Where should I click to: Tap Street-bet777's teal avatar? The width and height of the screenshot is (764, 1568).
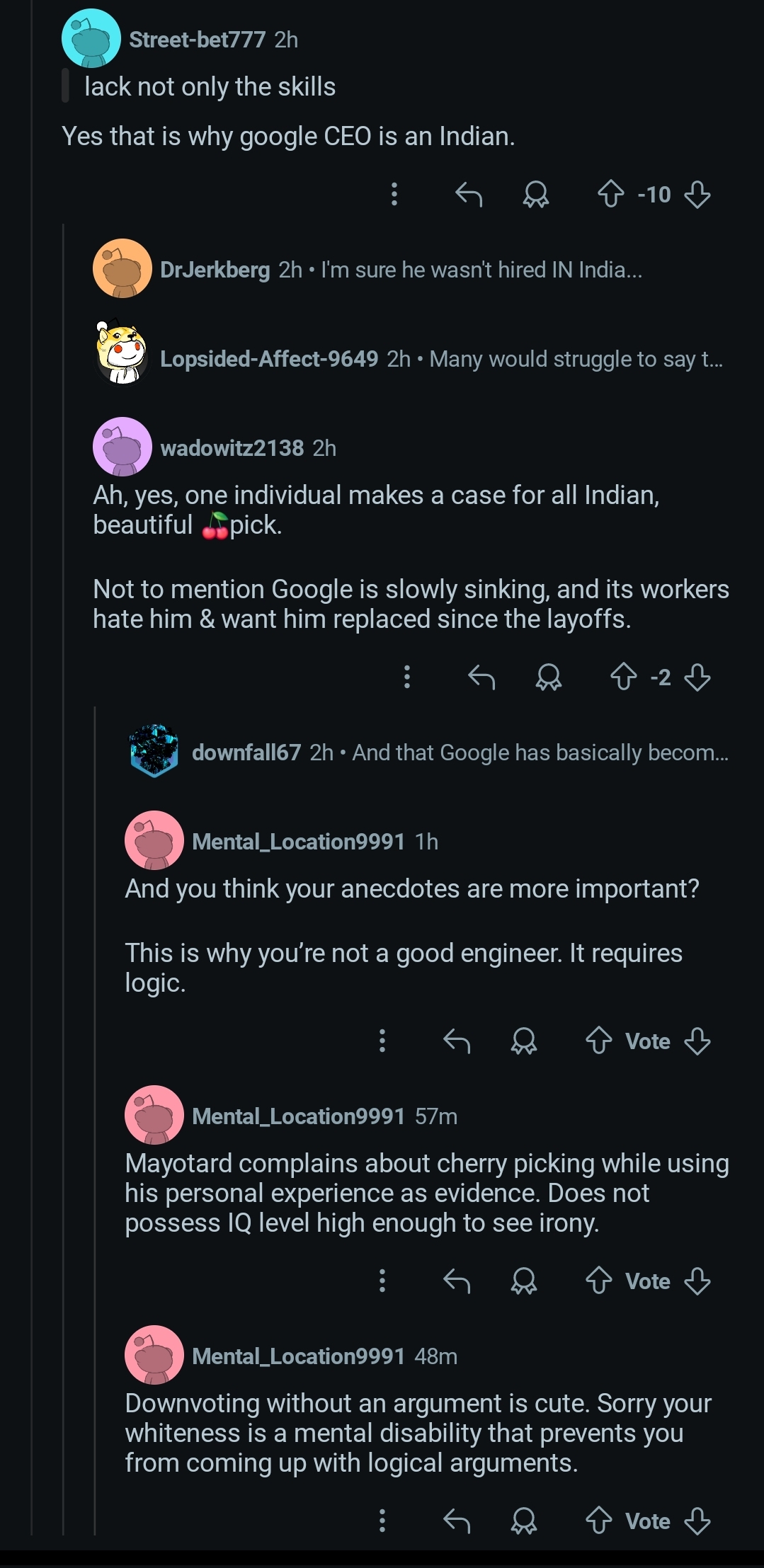(x=91, y=38)
